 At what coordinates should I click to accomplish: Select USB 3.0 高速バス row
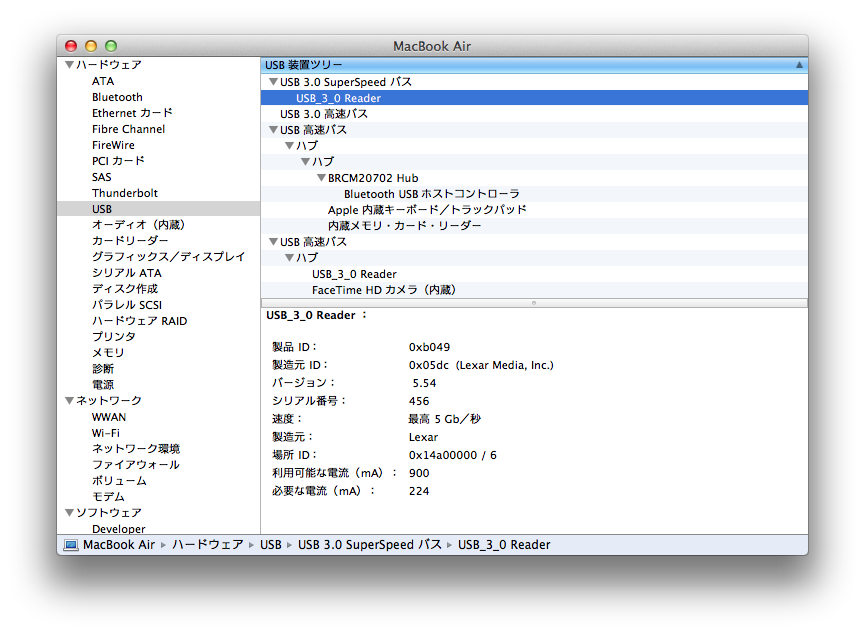pos(534,114)
